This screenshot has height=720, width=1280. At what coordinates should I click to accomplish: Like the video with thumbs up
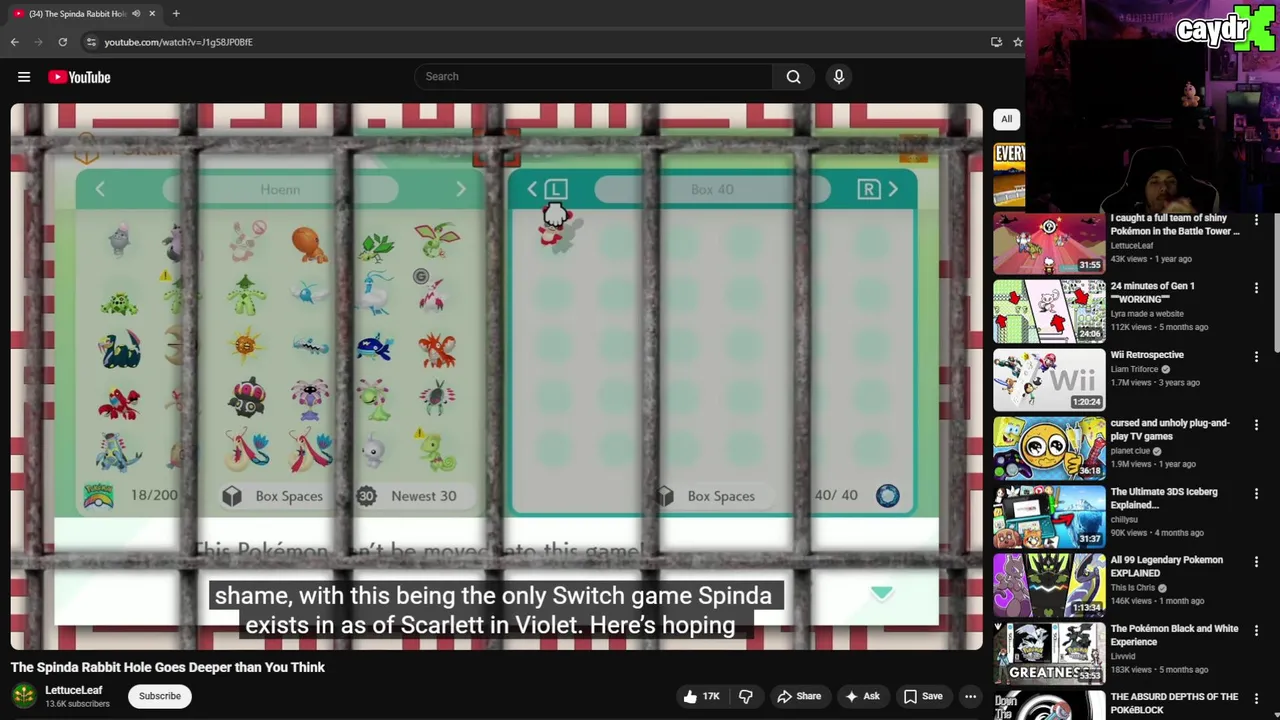[x=701, y=696]
